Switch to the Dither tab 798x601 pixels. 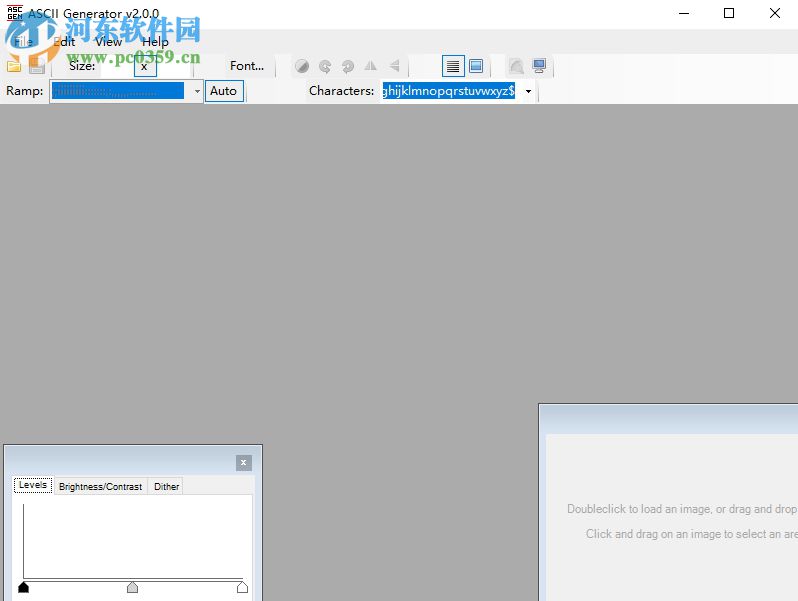pos(167,486)
